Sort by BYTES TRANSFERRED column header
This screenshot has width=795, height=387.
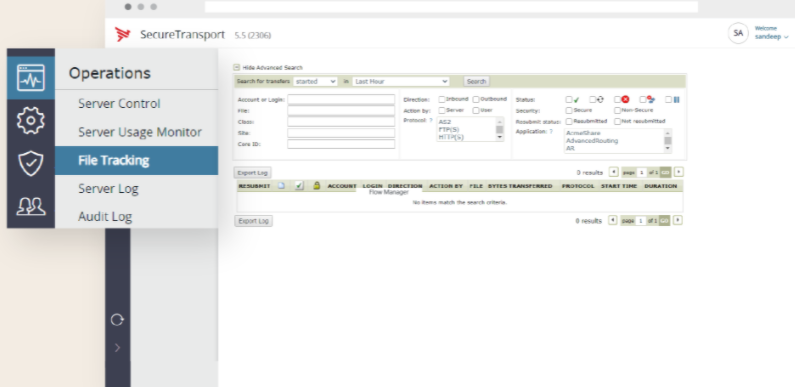520,186
